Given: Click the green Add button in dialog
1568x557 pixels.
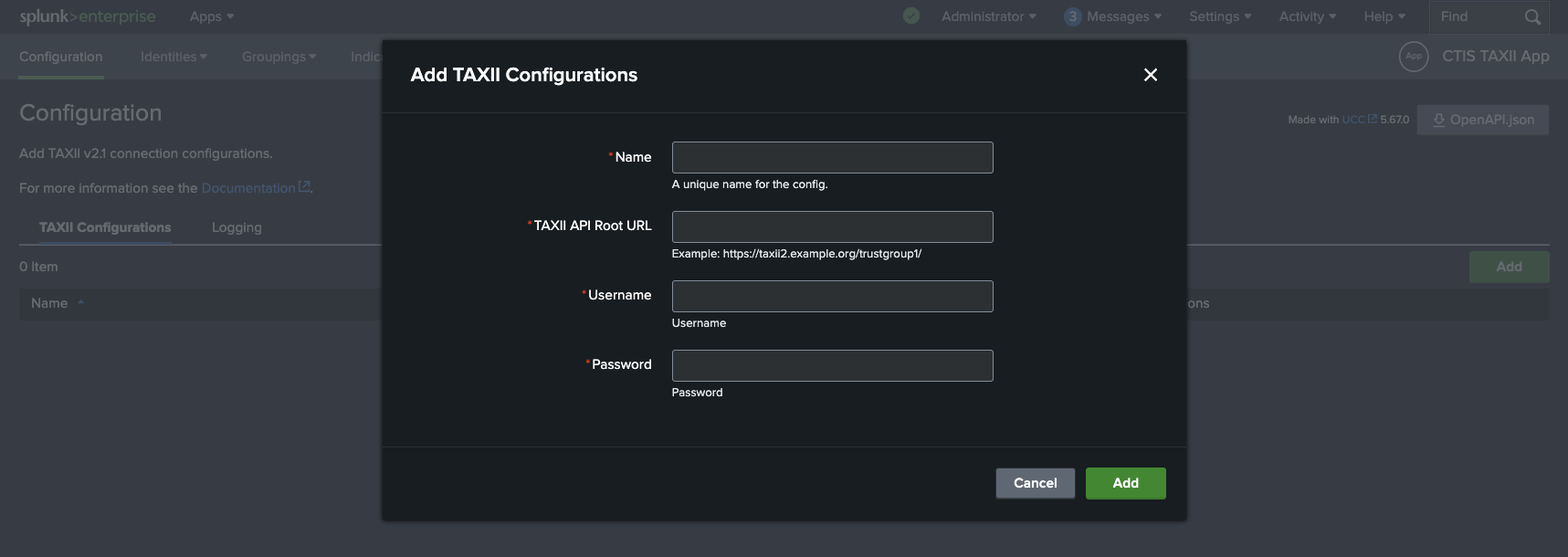Looking at the screenshot, I should 1125,483.
